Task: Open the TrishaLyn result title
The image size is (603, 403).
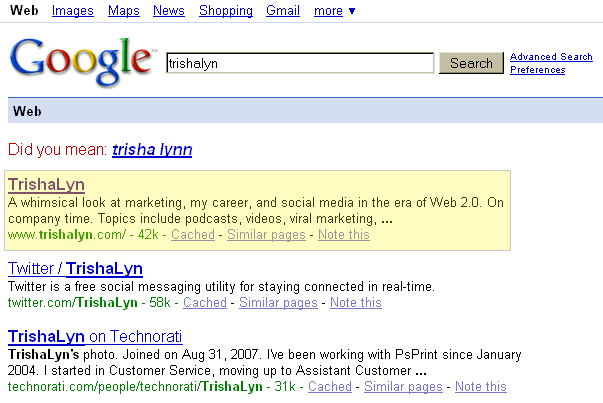Action: (x=46, y=185)
